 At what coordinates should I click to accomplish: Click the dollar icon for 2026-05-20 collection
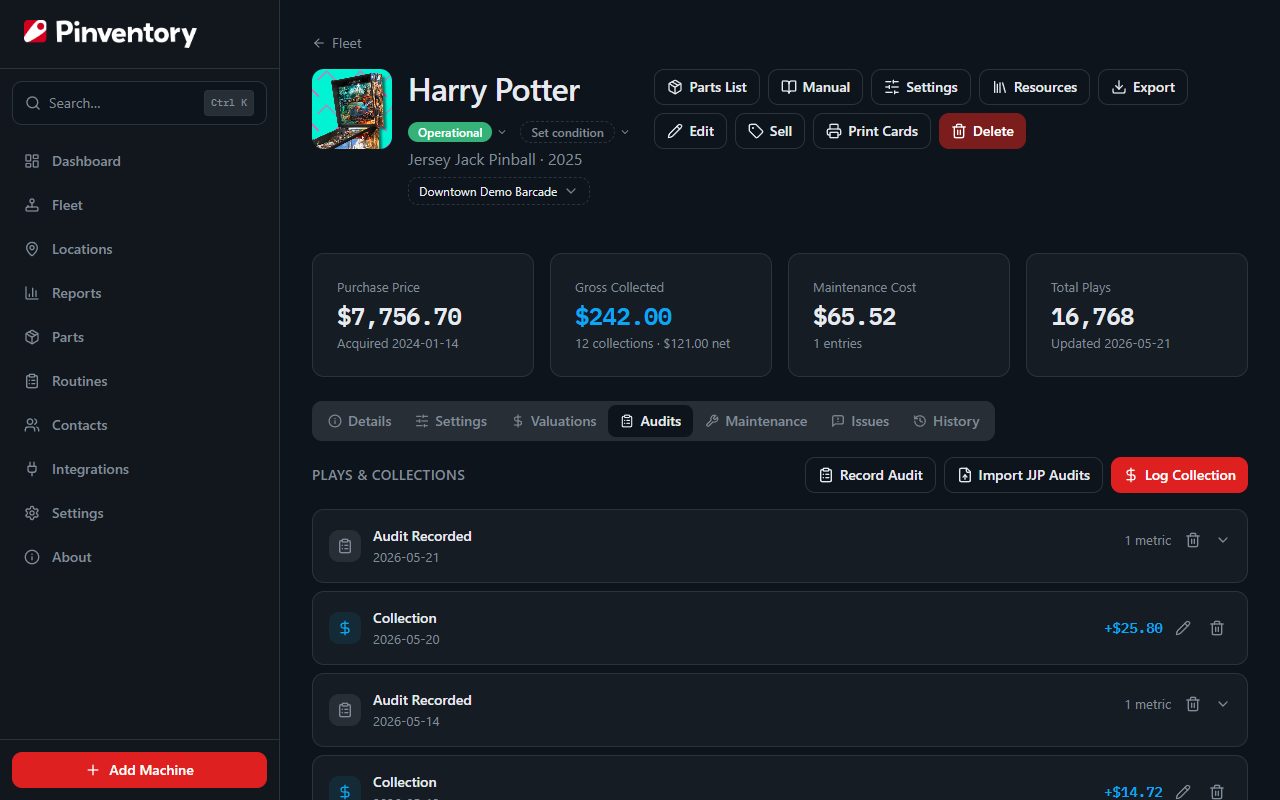pos(345,628)
